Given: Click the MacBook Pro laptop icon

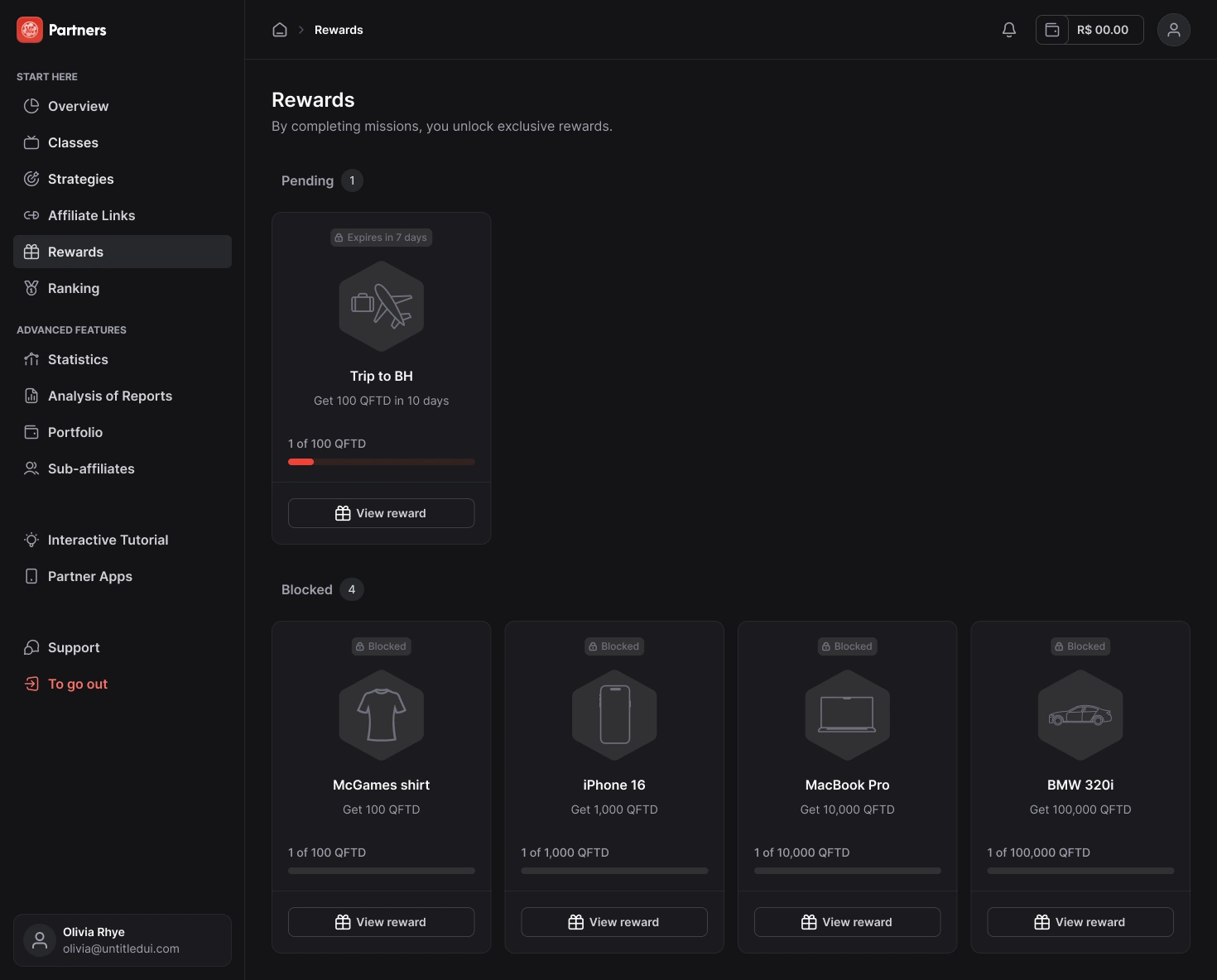Looking at the screenshot, I should point(847,715).
